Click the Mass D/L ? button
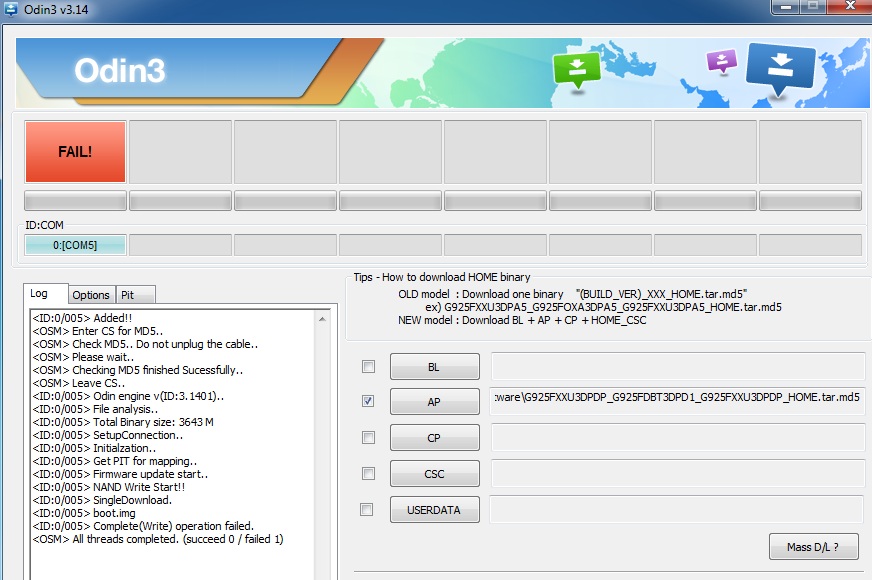Viewport: 872px width, 580px height. (813, 547)
